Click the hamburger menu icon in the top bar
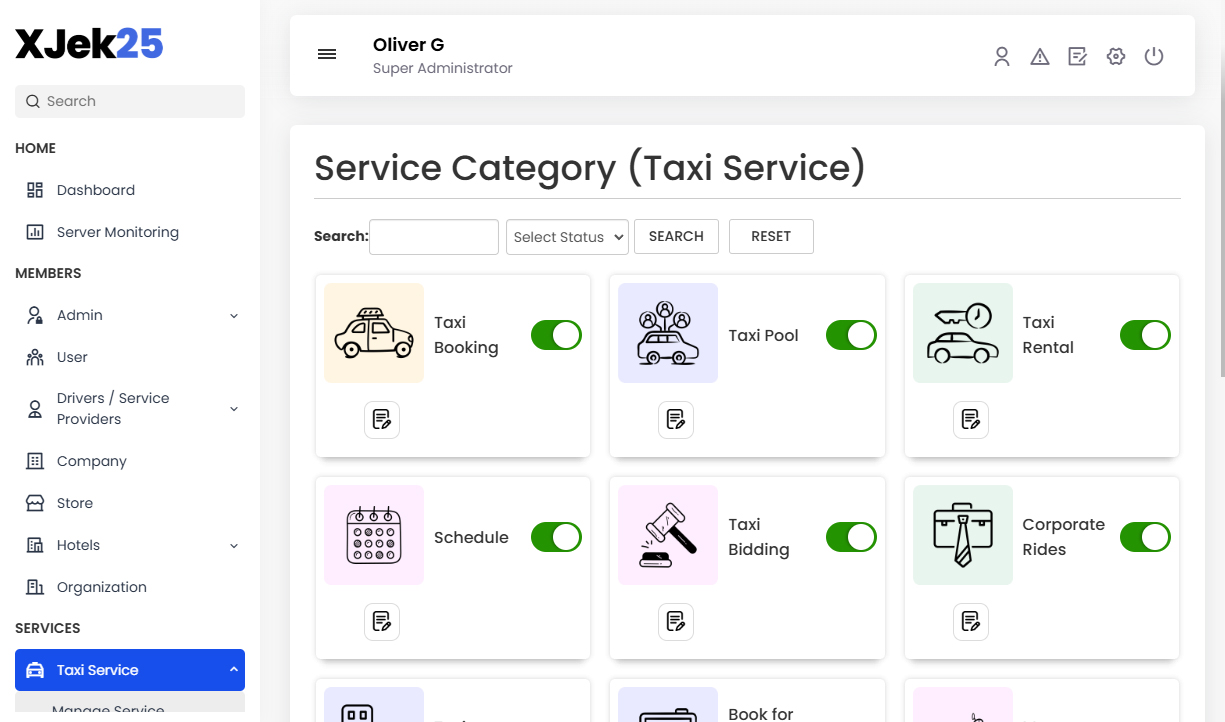The image size is (1225, 722). pyautogui.click(x=327, y=54)
